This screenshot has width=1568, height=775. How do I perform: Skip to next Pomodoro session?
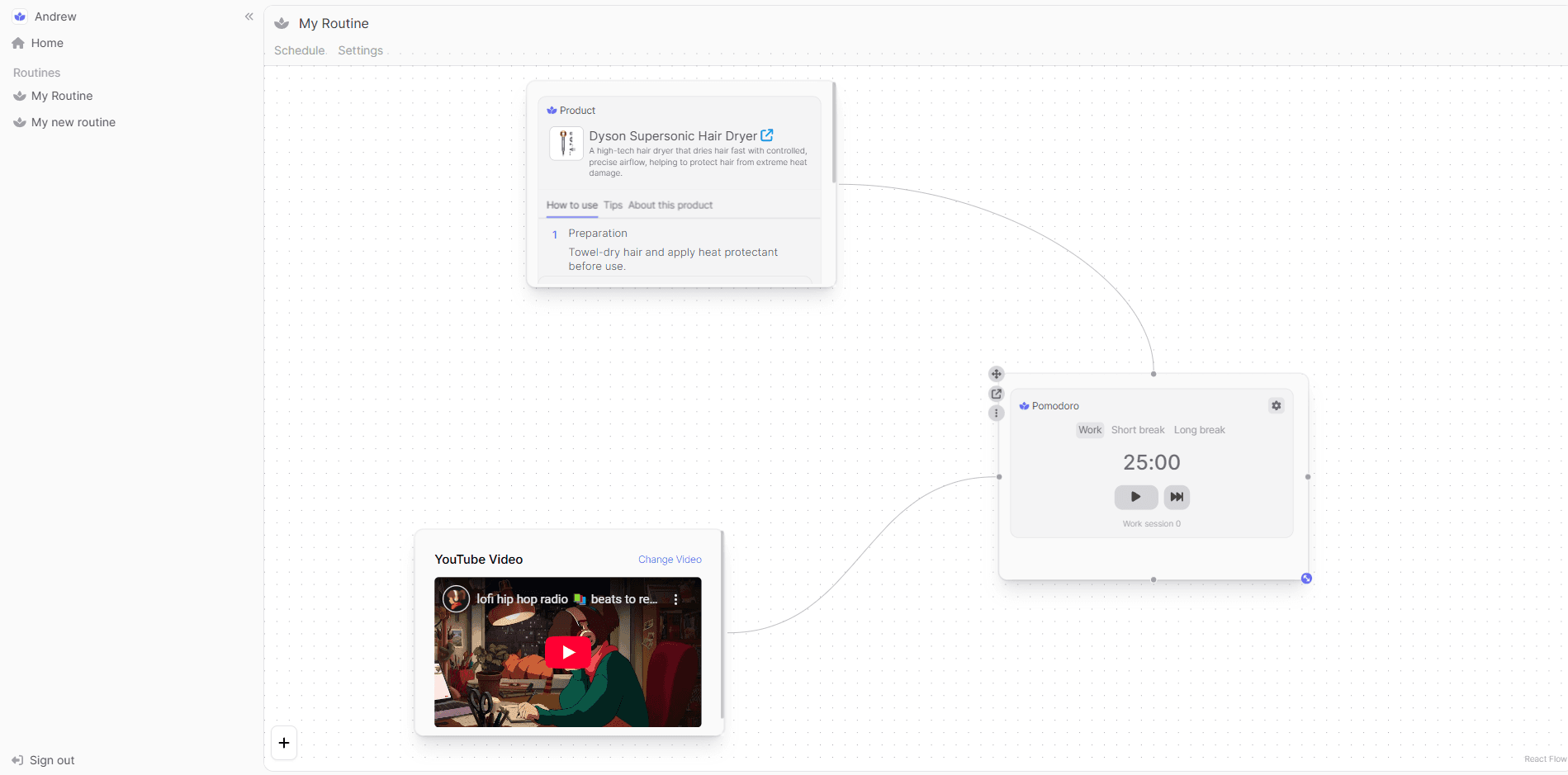[1177, 497]
